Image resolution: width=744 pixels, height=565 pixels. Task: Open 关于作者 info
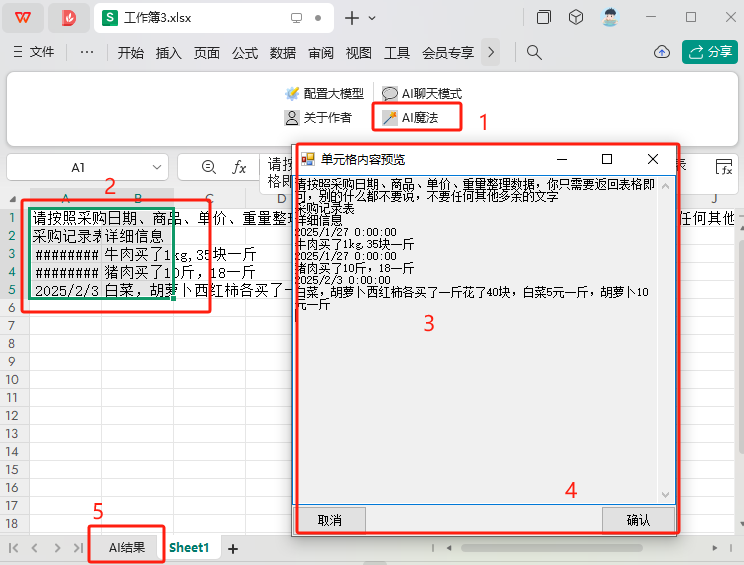(318, 117)
